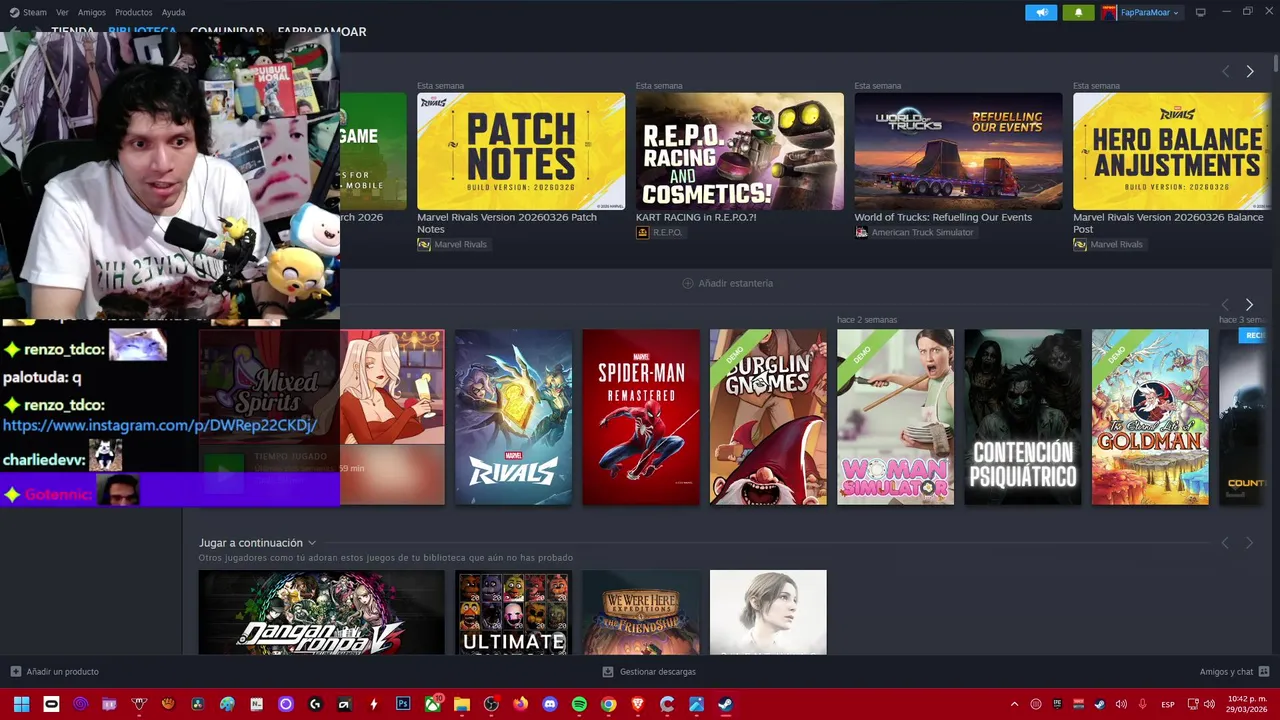This screenshot has height=720, width=1280.
Task: Click the vertical scrollbar of the library
Action: click(x=1276, y=63)
